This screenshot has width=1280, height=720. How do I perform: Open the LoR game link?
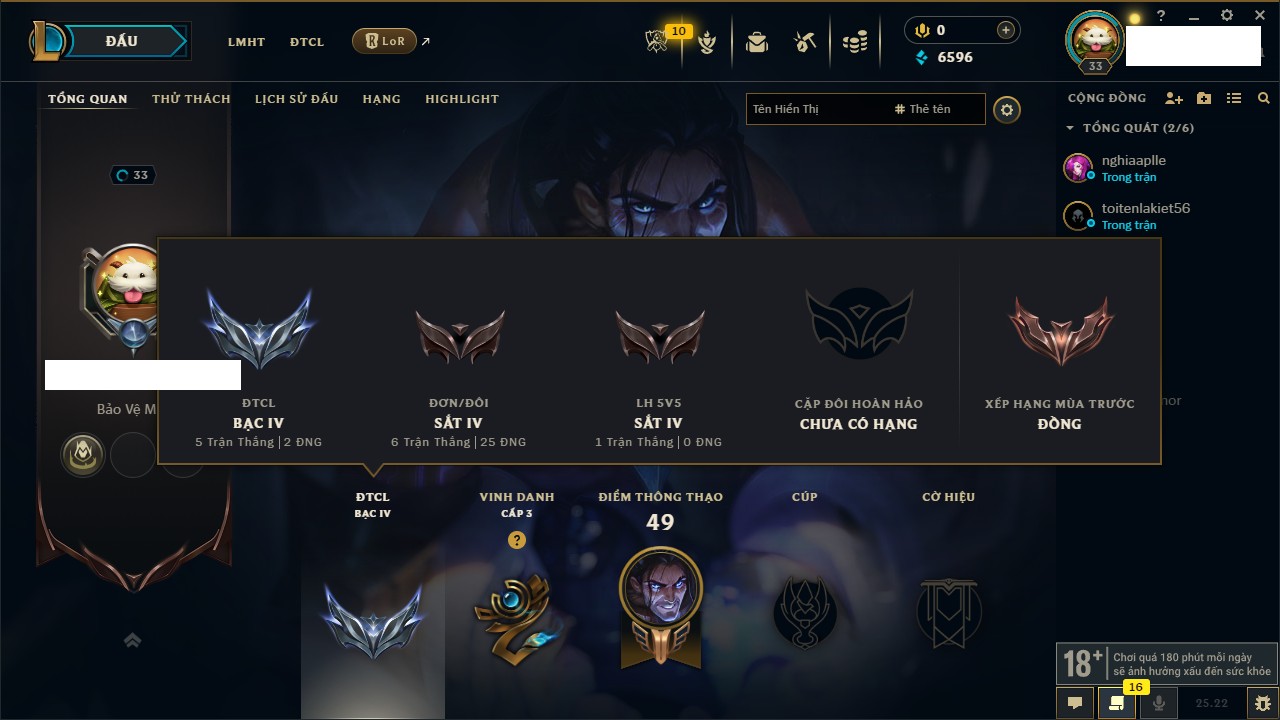click(x=385, y=41)
